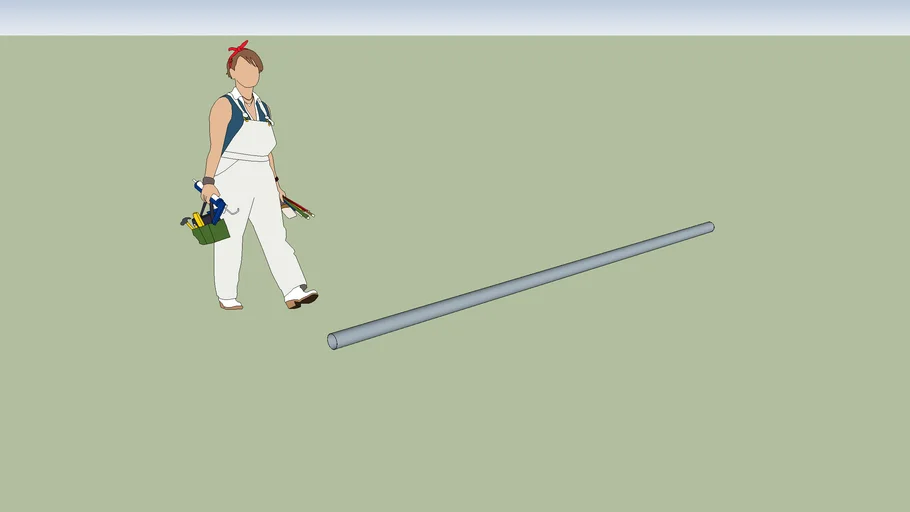910x512 pixels.
Task: Select the bracelet on her wrist
Action: point(208,182)
